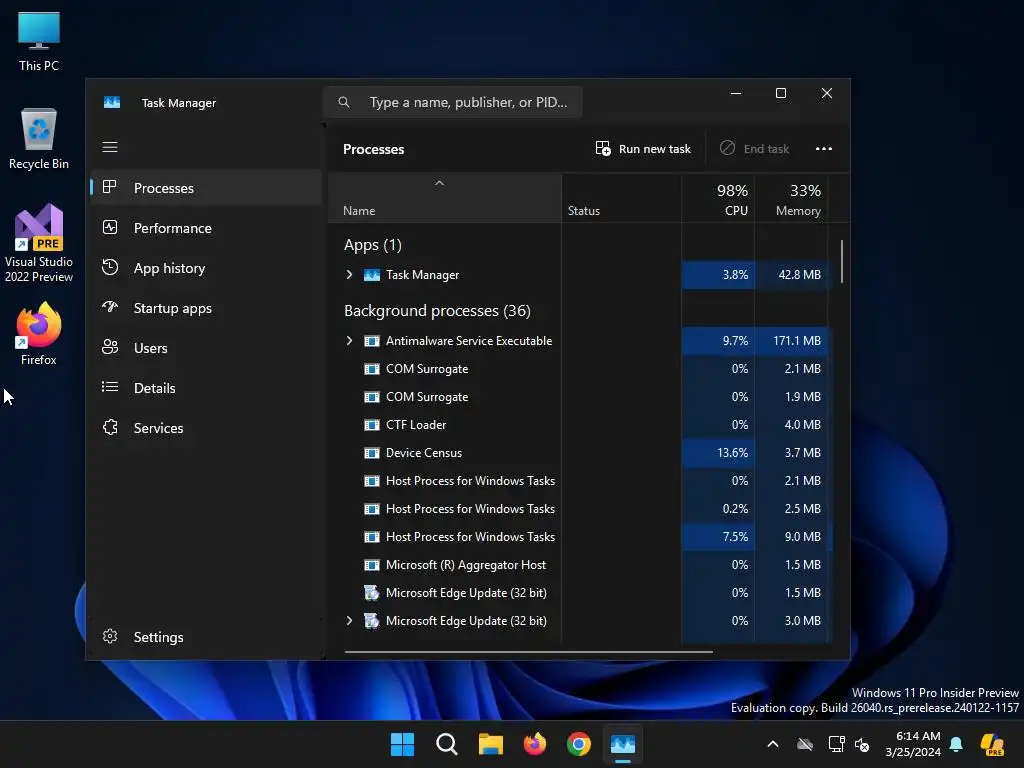Screen dimensions: 1024x768
Task: Sort by the Status column header
Action: 621,199
